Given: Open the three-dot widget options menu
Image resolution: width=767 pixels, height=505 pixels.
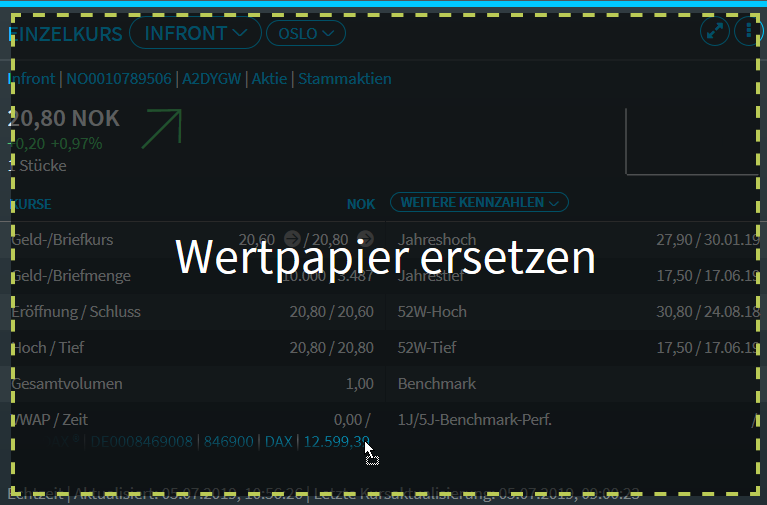Looking at the screenshot, I should (x=747, y=32).
